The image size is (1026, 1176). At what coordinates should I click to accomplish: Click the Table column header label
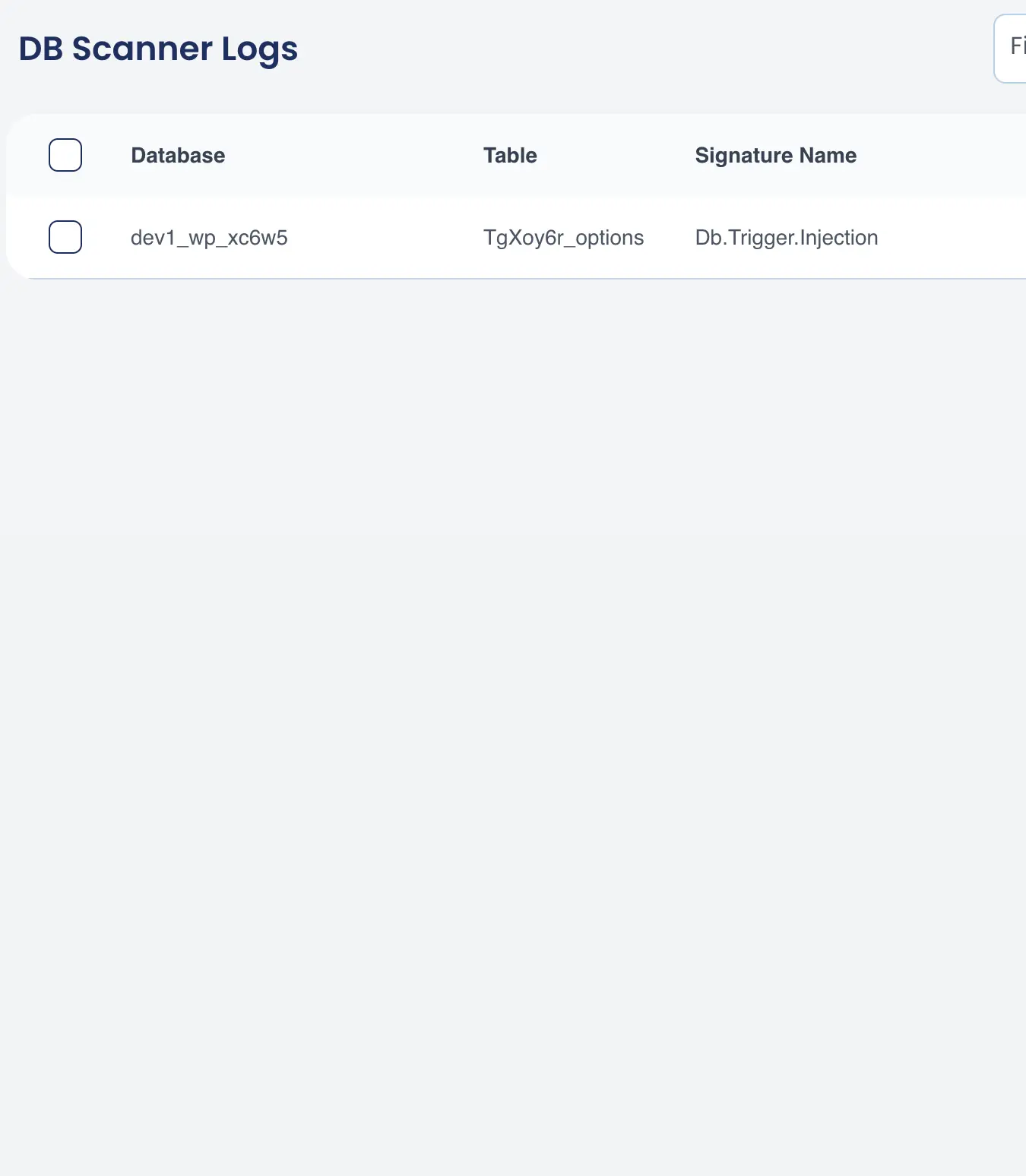[510, 155]
